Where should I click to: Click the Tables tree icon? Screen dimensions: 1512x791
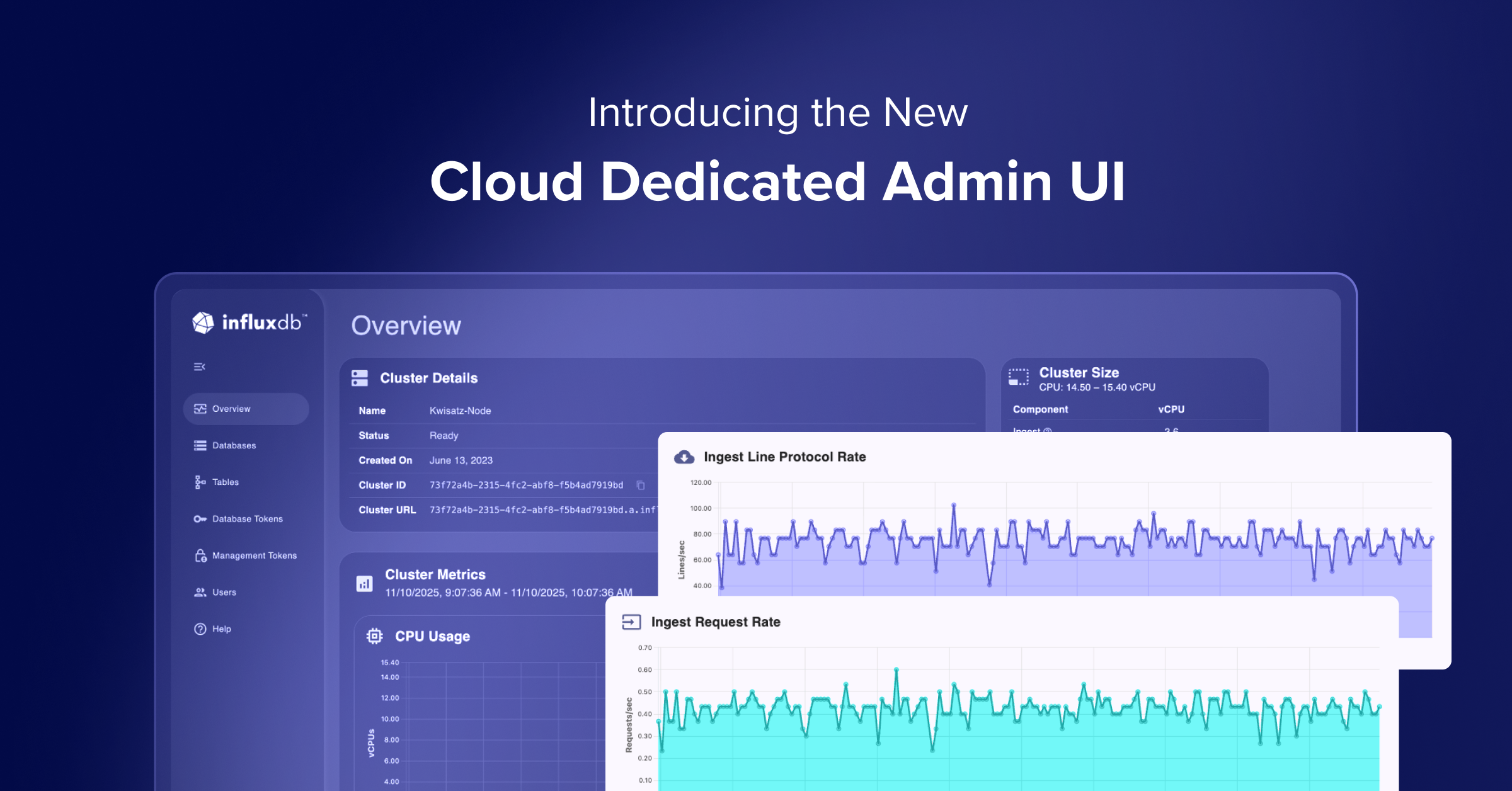pos(200,482)
